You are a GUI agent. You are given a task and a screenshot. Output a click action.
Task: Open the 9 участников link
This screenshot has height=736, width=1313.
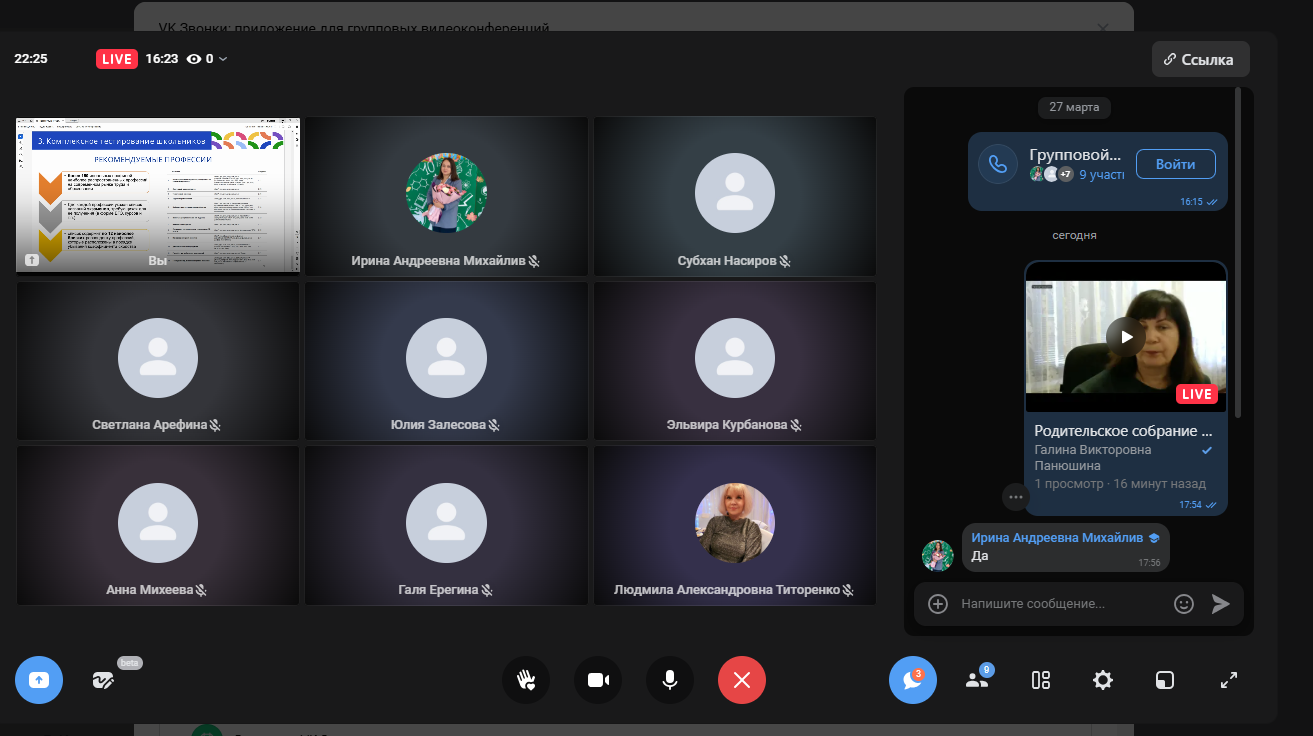click(x=1101, y=174)
